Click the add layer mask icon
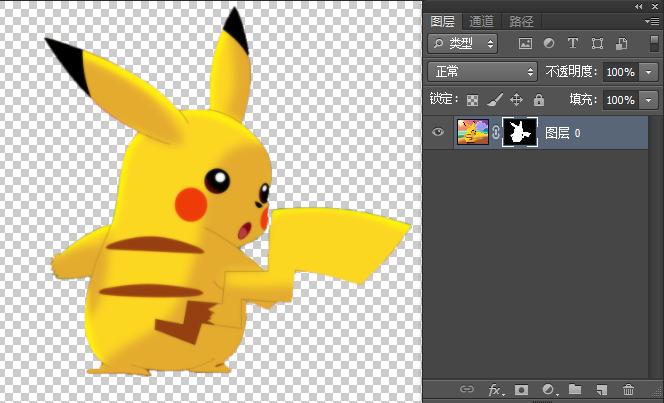This screenshot has width=664, height=403. (x=521, y=389)
